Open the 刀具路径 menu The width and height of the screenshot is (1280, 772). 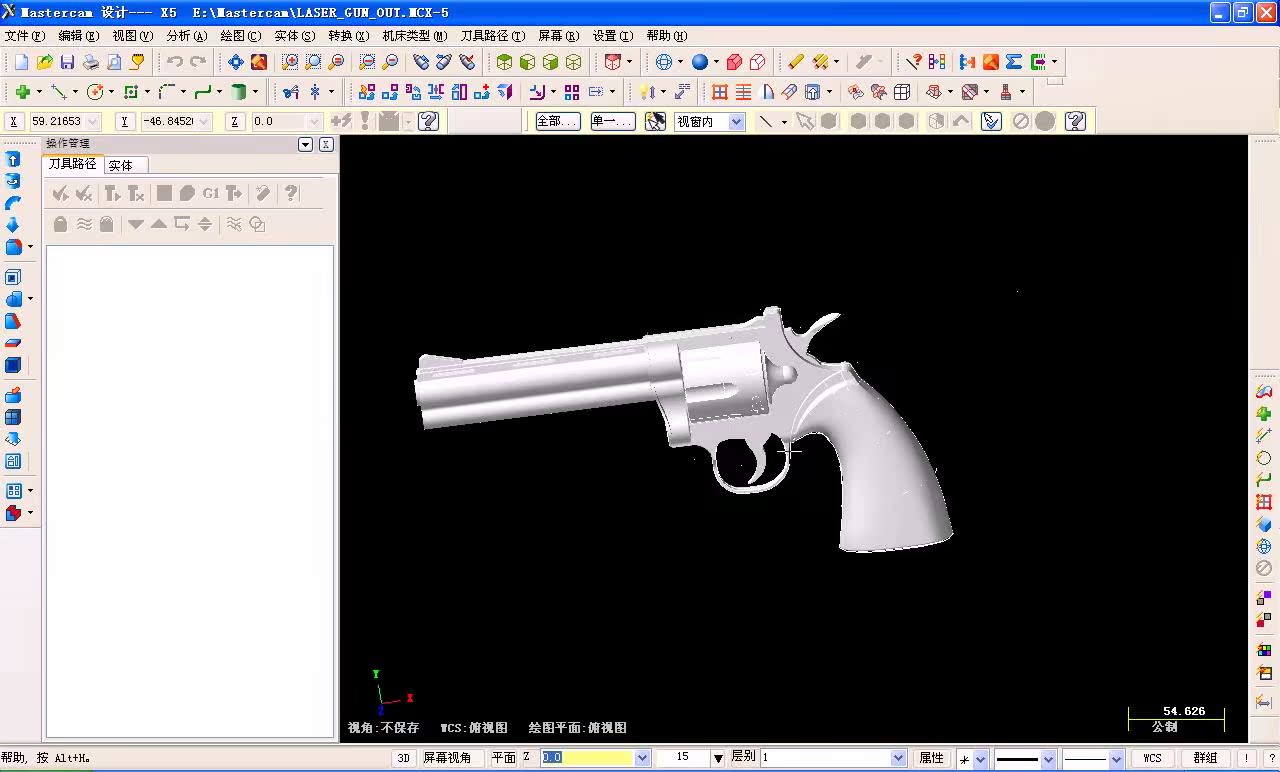coord(492,35)
